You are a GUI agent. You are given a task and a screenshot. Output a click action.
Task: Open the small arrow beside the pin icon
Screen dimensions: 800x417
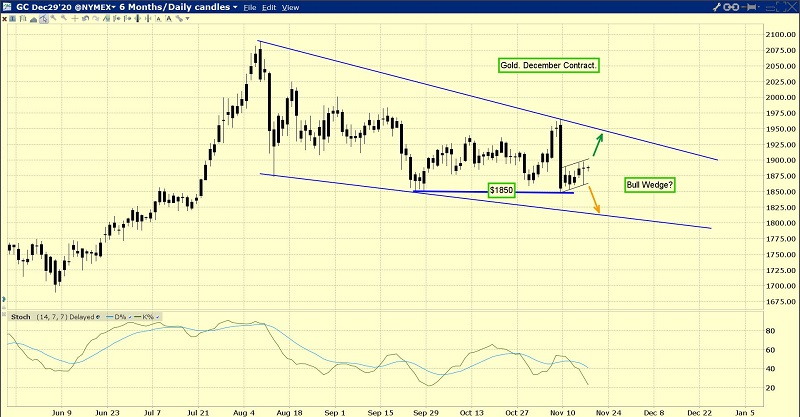coord(759,7)
